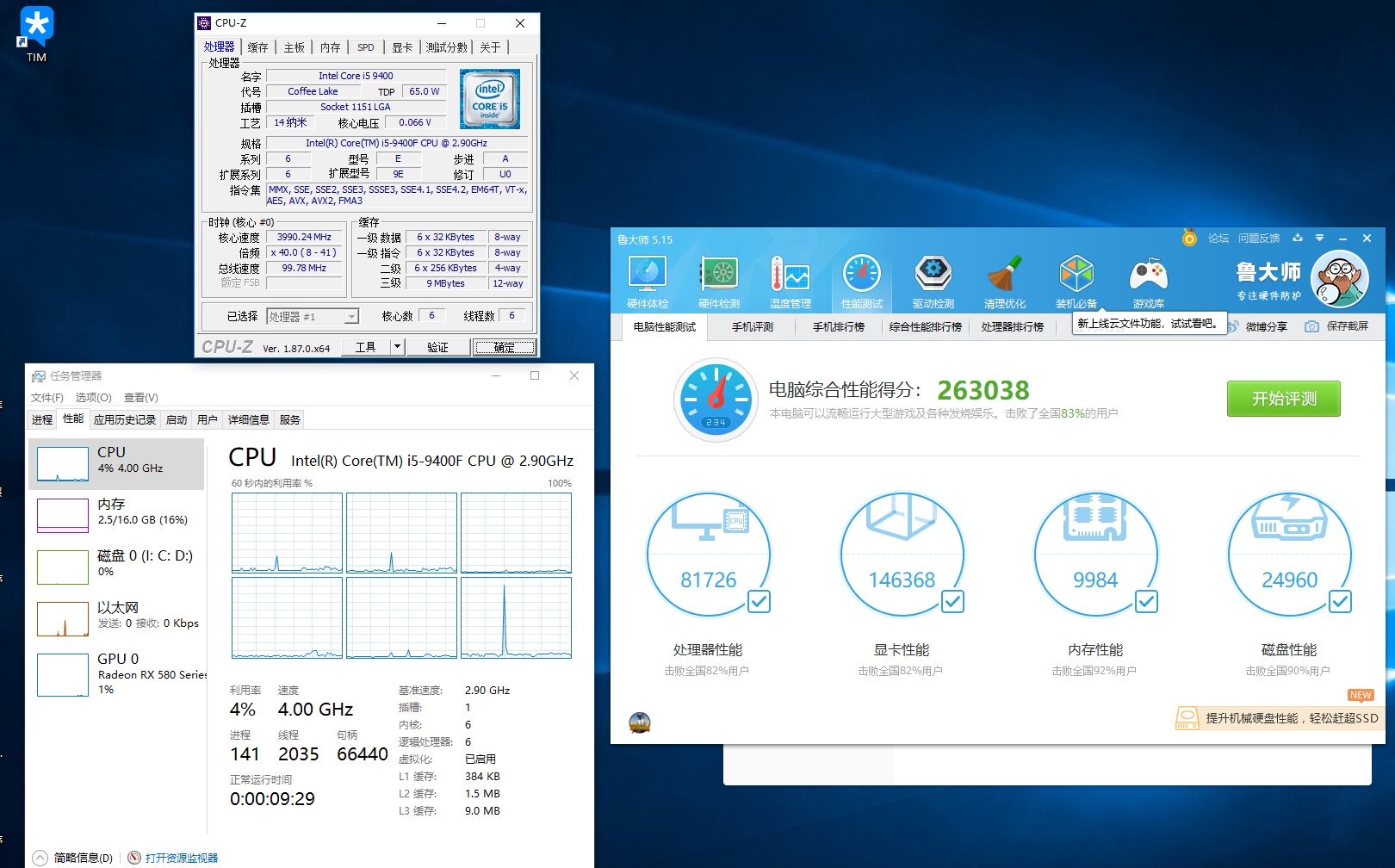1395x868 pixels.
Task: Click the 确定 button in CPU-Z
Action: 505,347
